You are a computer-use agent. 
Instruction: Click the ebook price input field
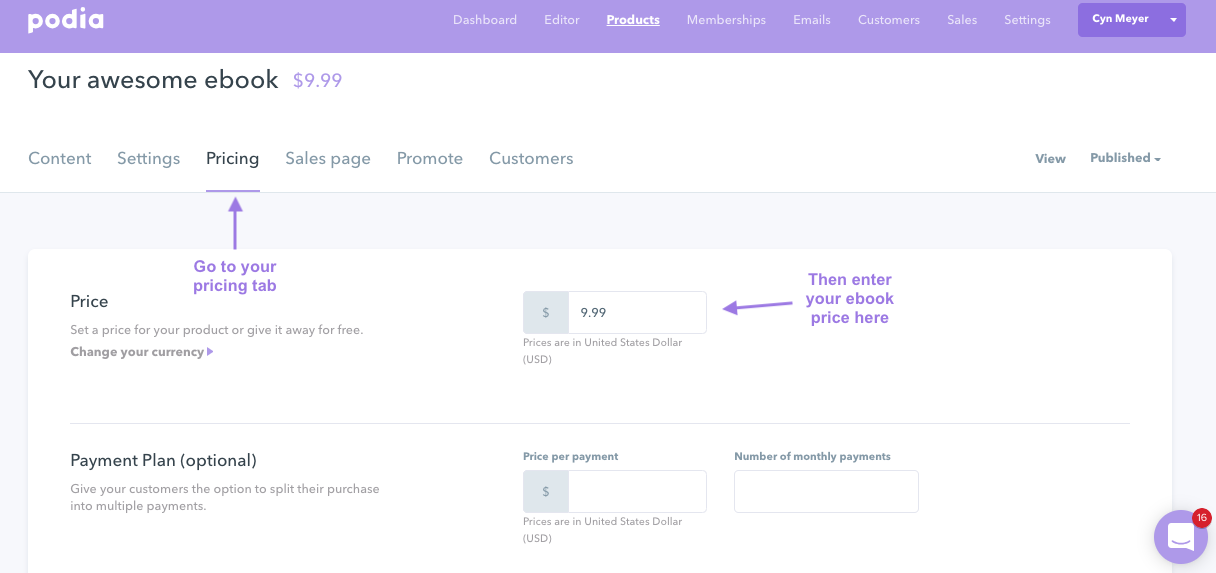636,313
